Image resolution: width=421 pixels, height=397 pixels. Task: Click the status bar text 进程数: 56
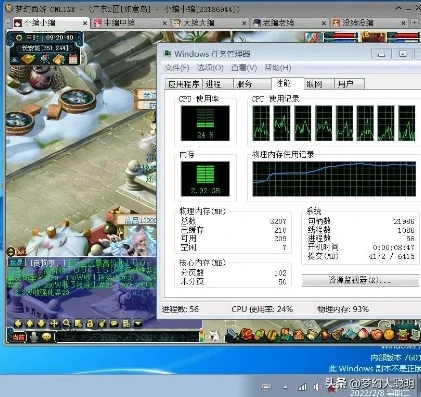click(x=180, y=309)
